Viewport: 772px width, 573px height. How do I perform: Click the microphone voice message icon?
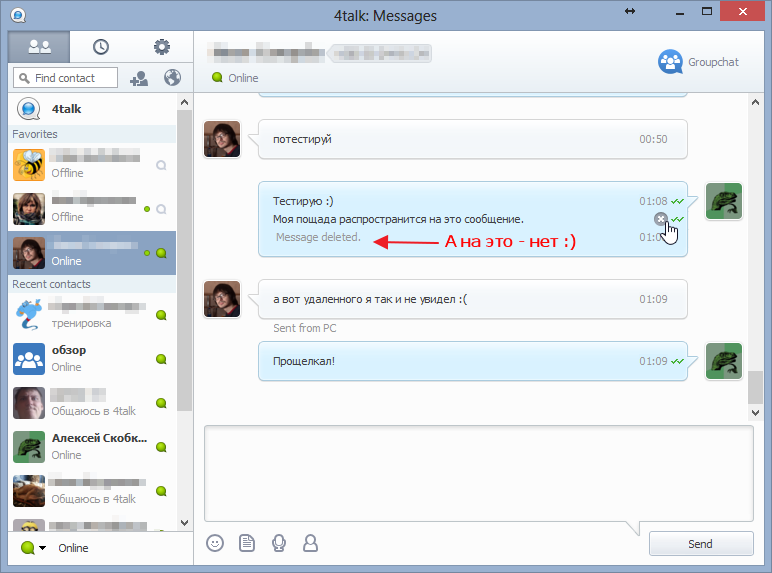click(x=279, y=543)
